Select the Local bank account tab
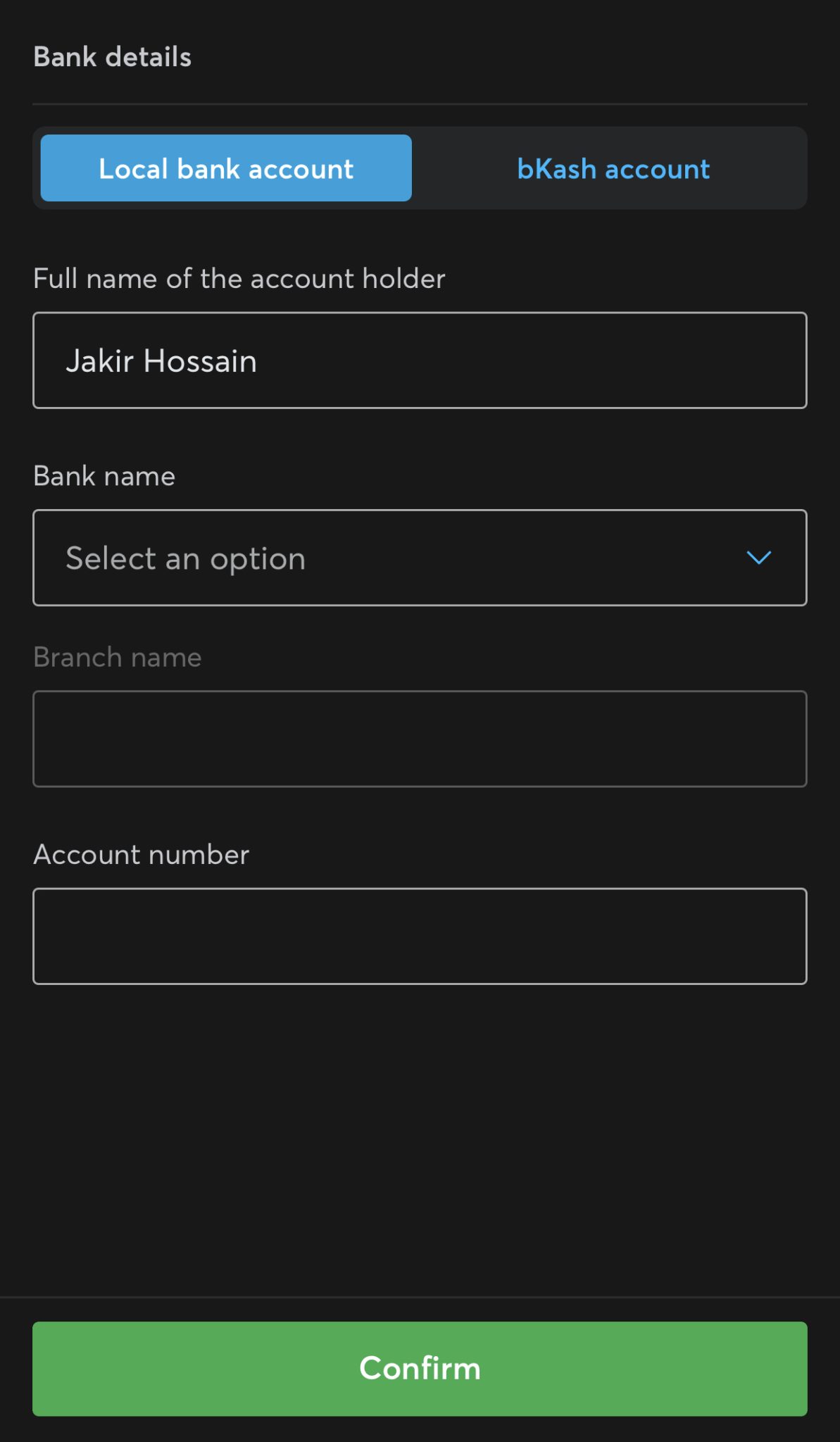 (x=226, y=169)
